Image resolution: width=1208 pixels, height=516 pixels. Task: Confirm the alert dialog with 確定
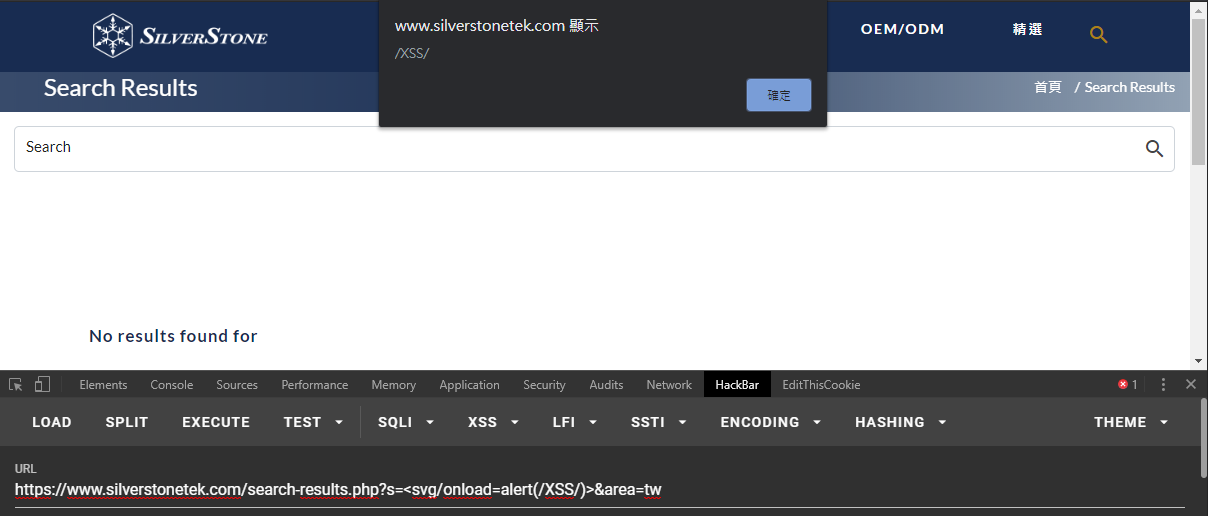pos(779,95)
